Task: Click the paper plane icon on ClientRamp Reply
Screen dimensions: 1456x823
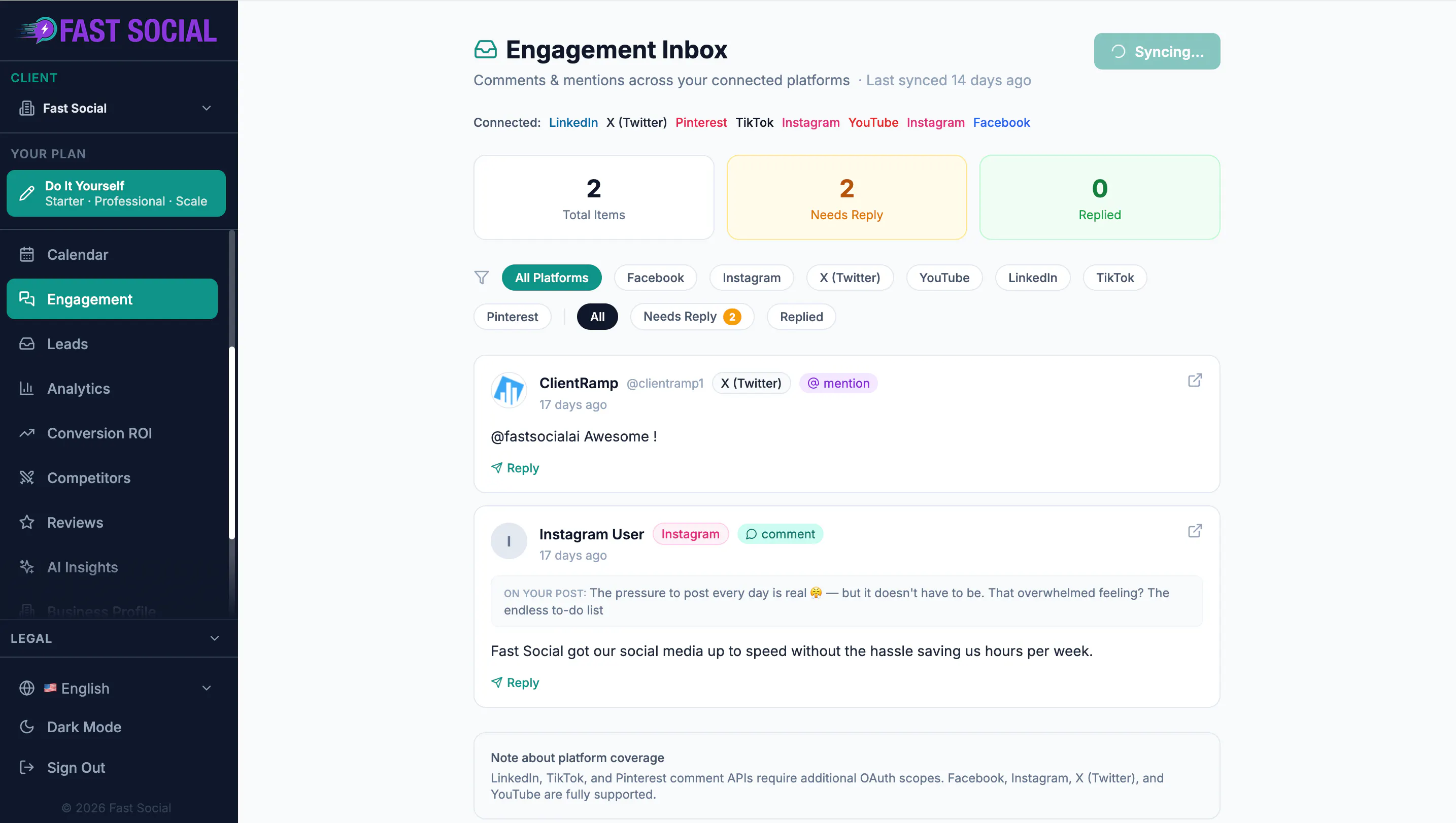Action: [x=497, y=468]
